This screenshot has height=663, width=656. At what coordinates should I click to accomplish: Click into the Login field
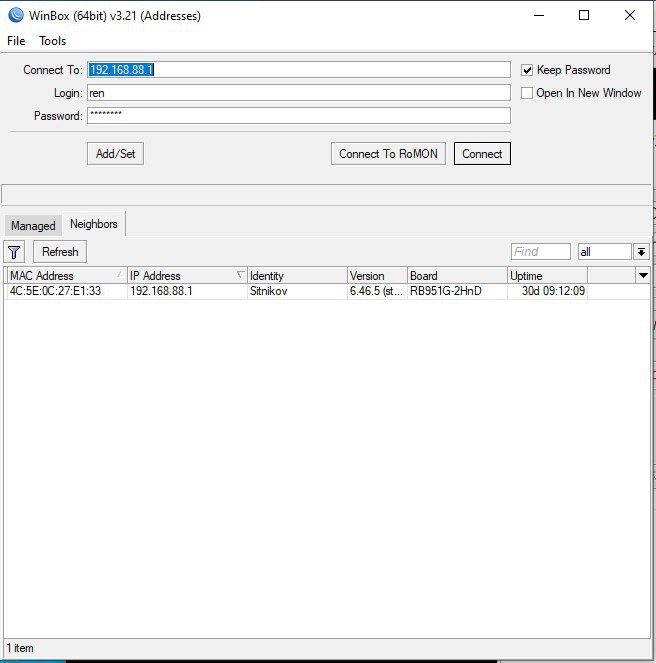coord(299,93)
